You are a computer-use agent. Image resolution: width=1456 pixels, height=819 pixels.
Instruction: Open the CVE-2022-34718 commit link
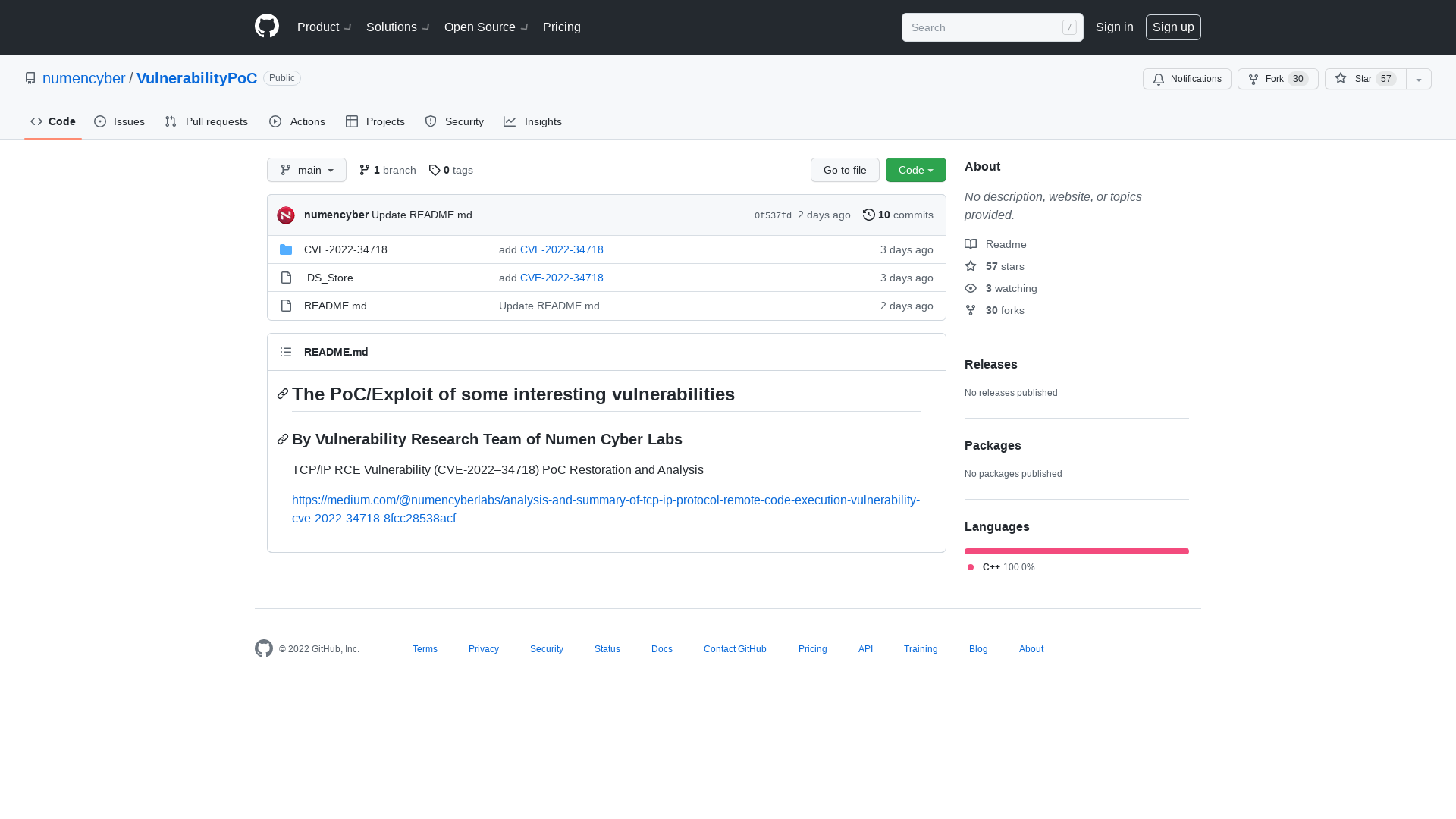pyautogui.click(x=561, y=249)
